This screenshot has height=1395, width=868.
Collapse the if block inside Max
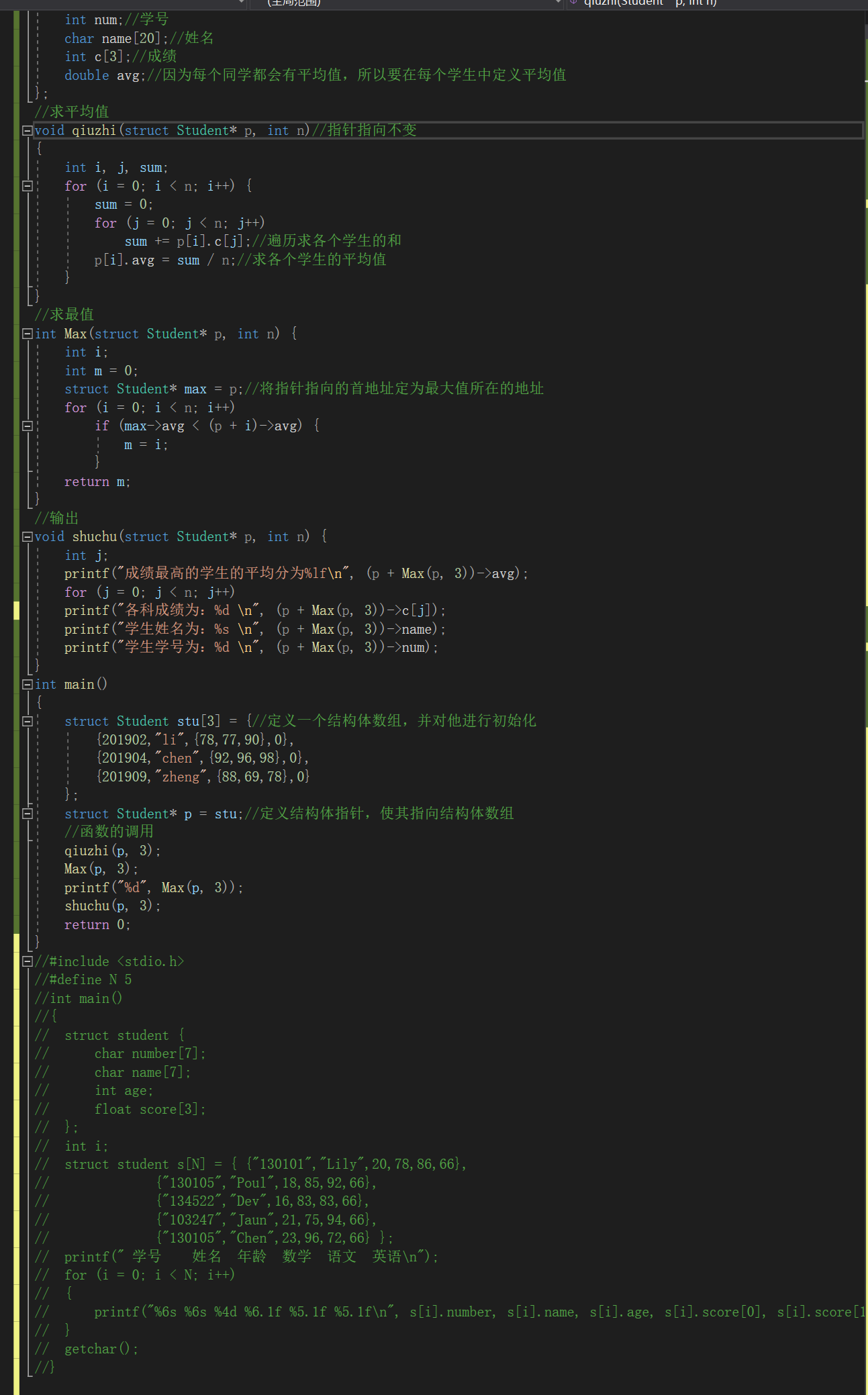(x=27, y=426)
